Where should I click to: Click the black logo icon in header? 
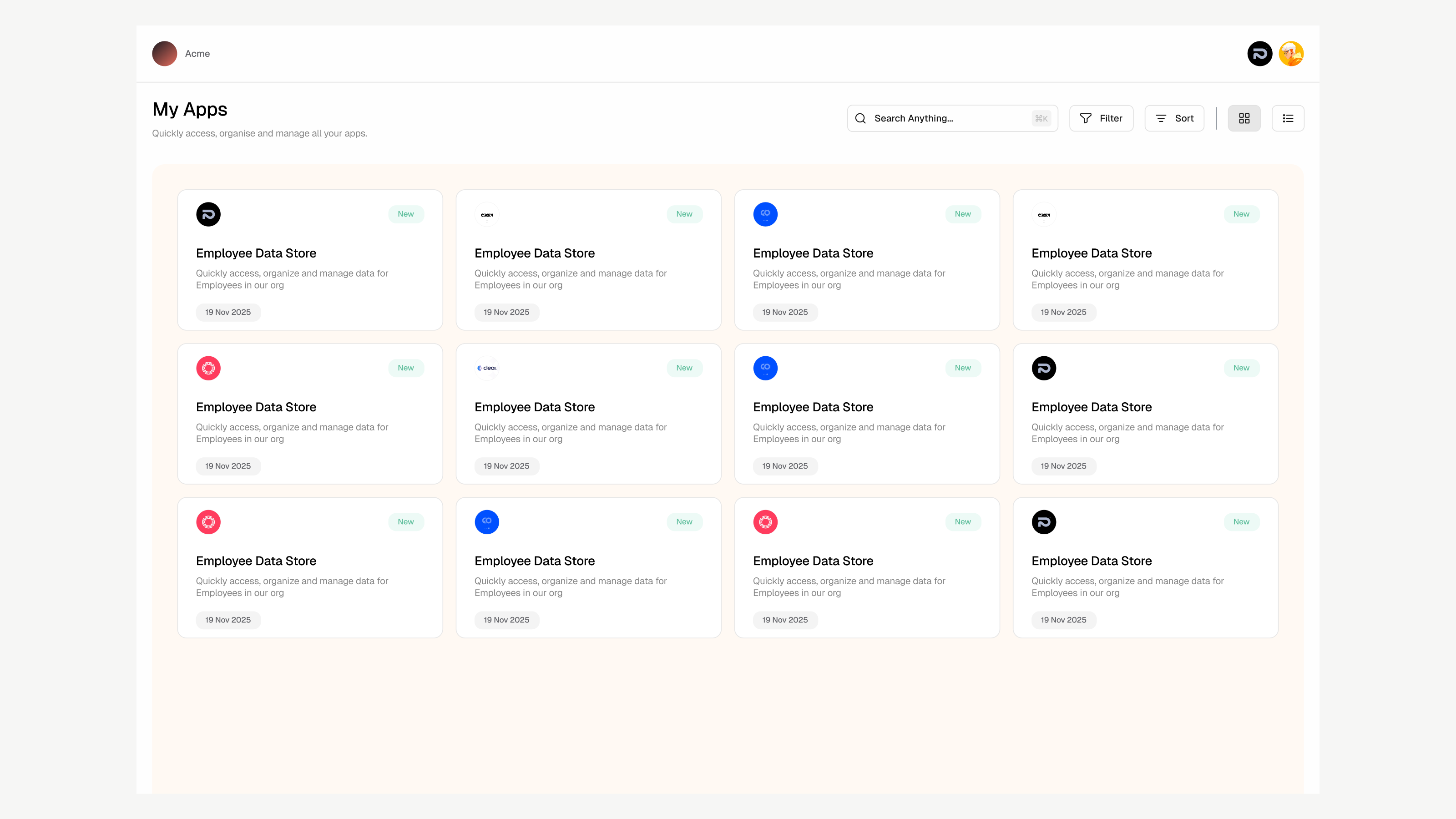pos(1259,54)
